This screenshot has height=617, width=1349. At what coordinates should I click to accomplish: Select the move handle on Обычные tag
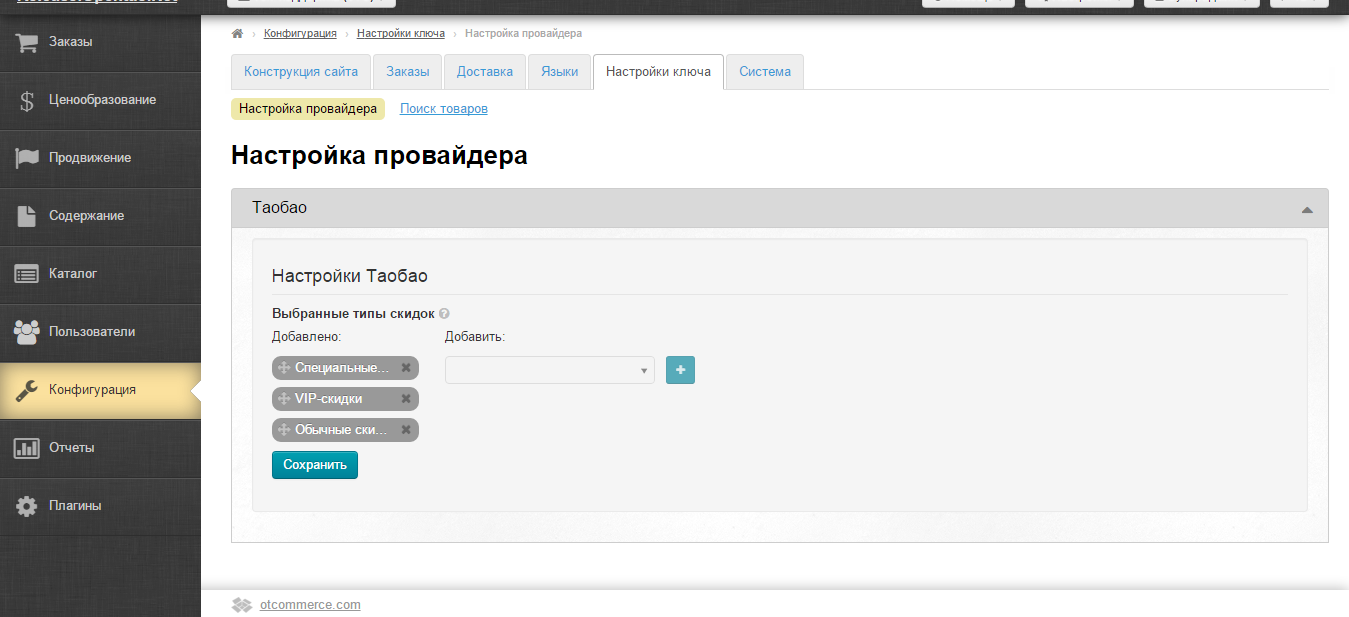click(x=284, y=430)
